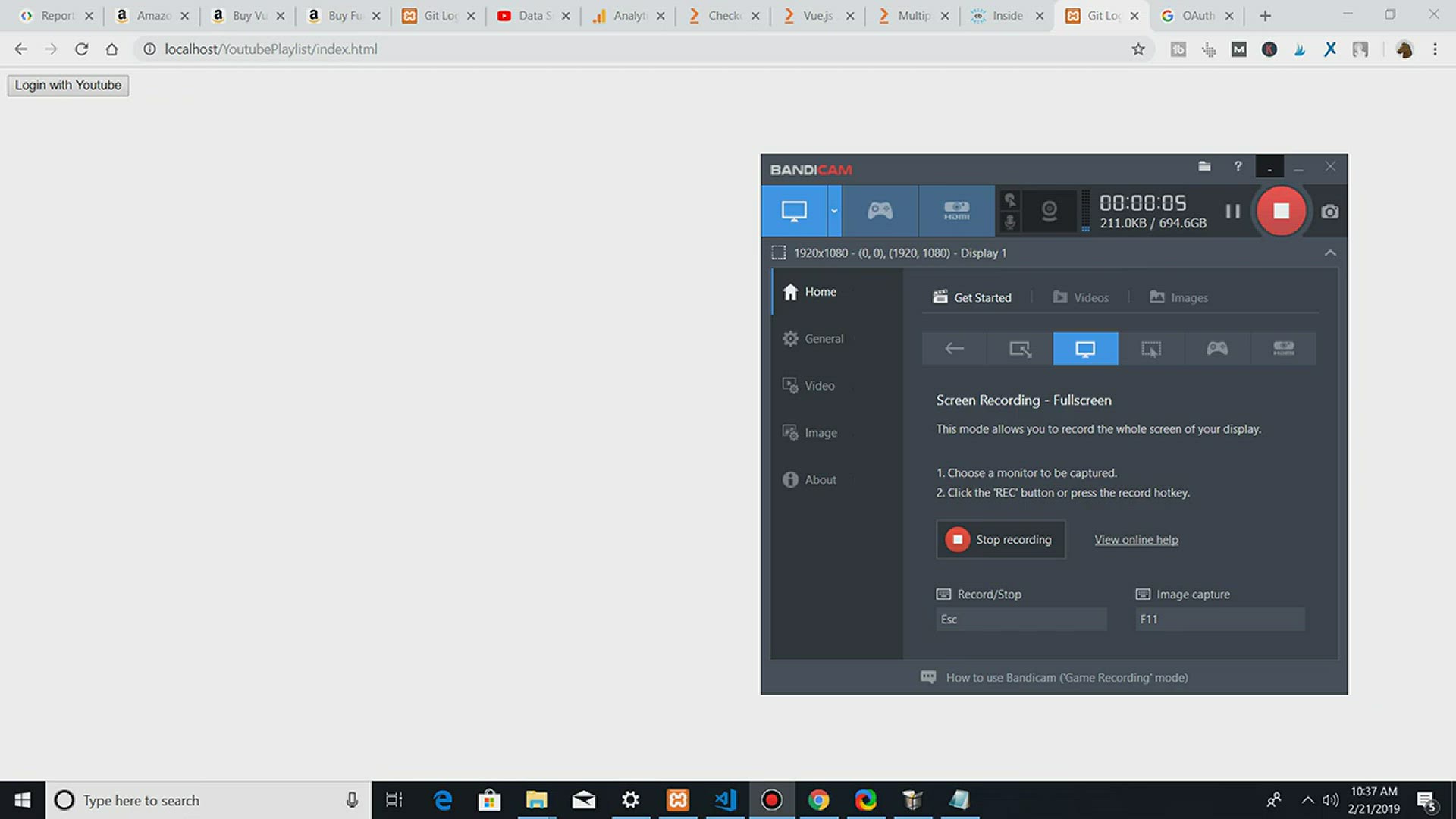Open View online help link
The width and height of the screenshot is (1456, 819).
click(x=1136, y=540)
